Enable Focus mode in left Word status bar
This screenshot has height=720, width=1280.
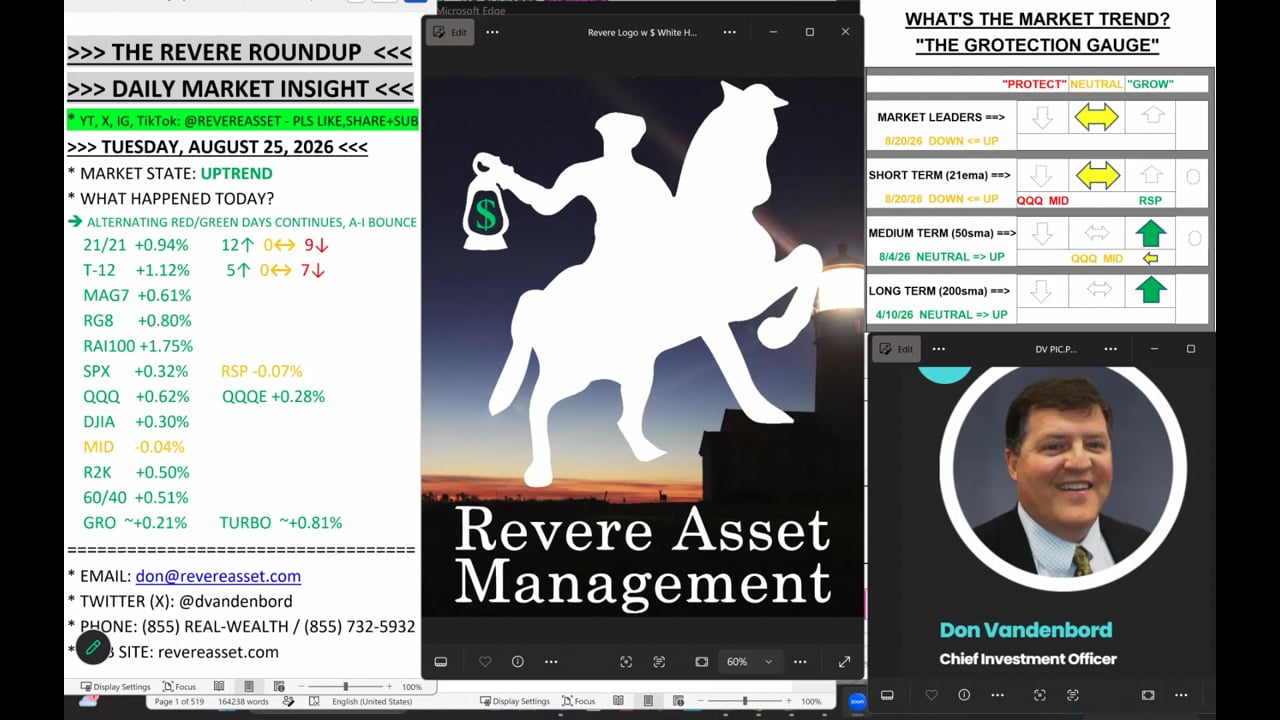click(179, 687)
